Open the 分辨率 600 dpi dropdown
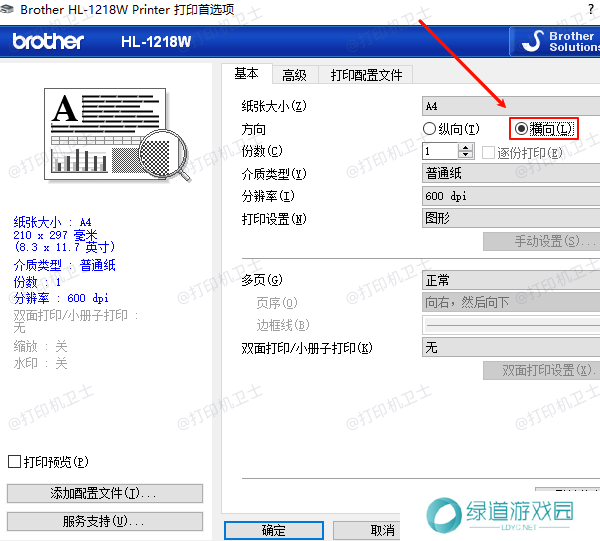The width and height of the screenshot is (600, 541). pos(510,196)
